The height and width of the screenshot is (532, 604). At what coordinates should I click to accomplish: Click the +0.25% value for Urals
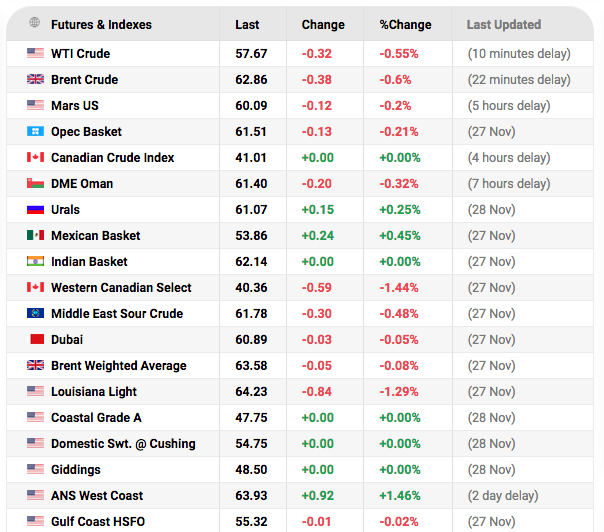[400, 210]
